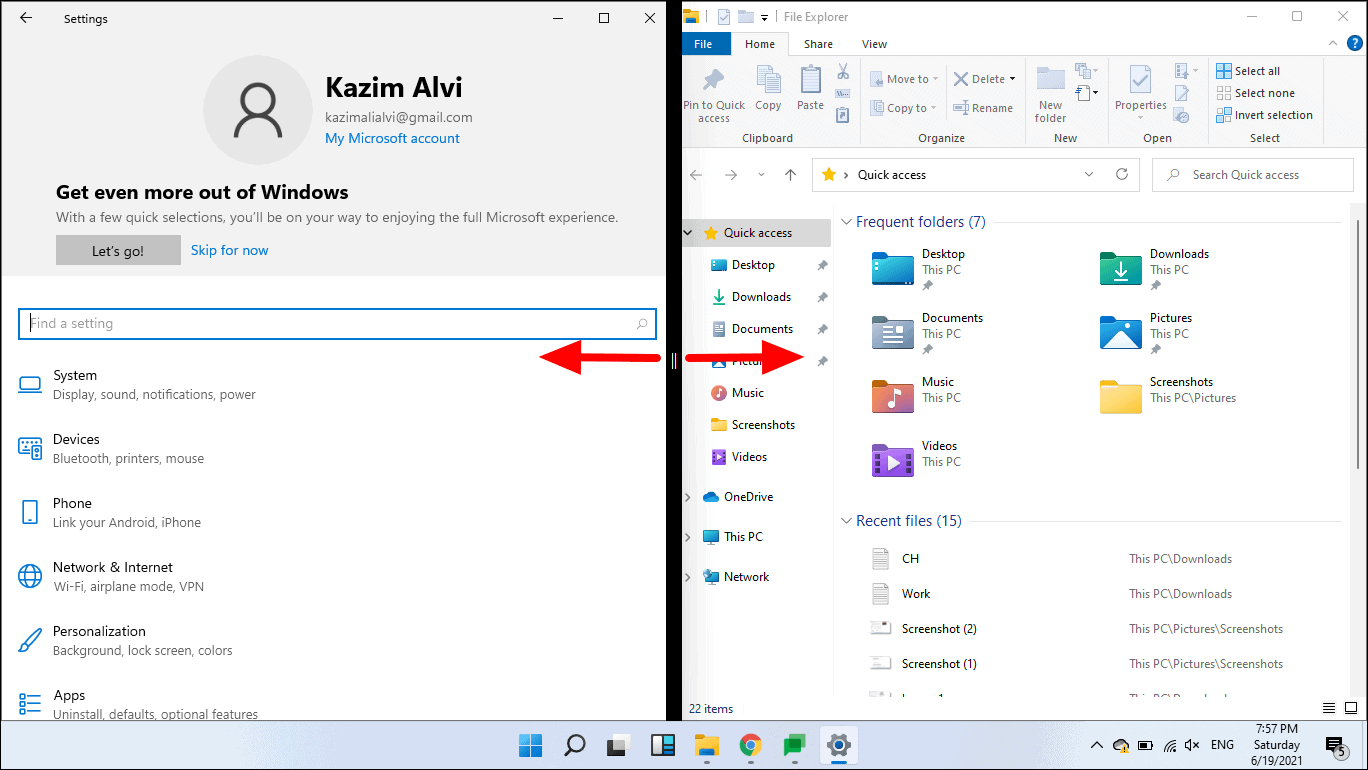Click the Skip for now link
This screenshot has height=770, width=1368.
click(230, 250)
